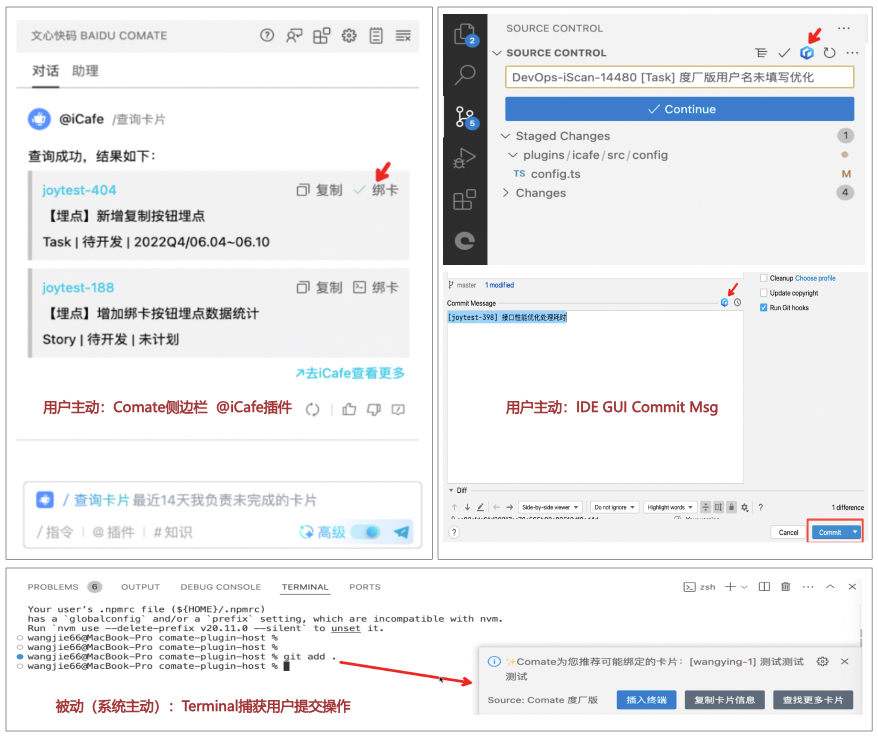
Task: Open the Do not ignore dropdown
Action: tap(615, 507)
